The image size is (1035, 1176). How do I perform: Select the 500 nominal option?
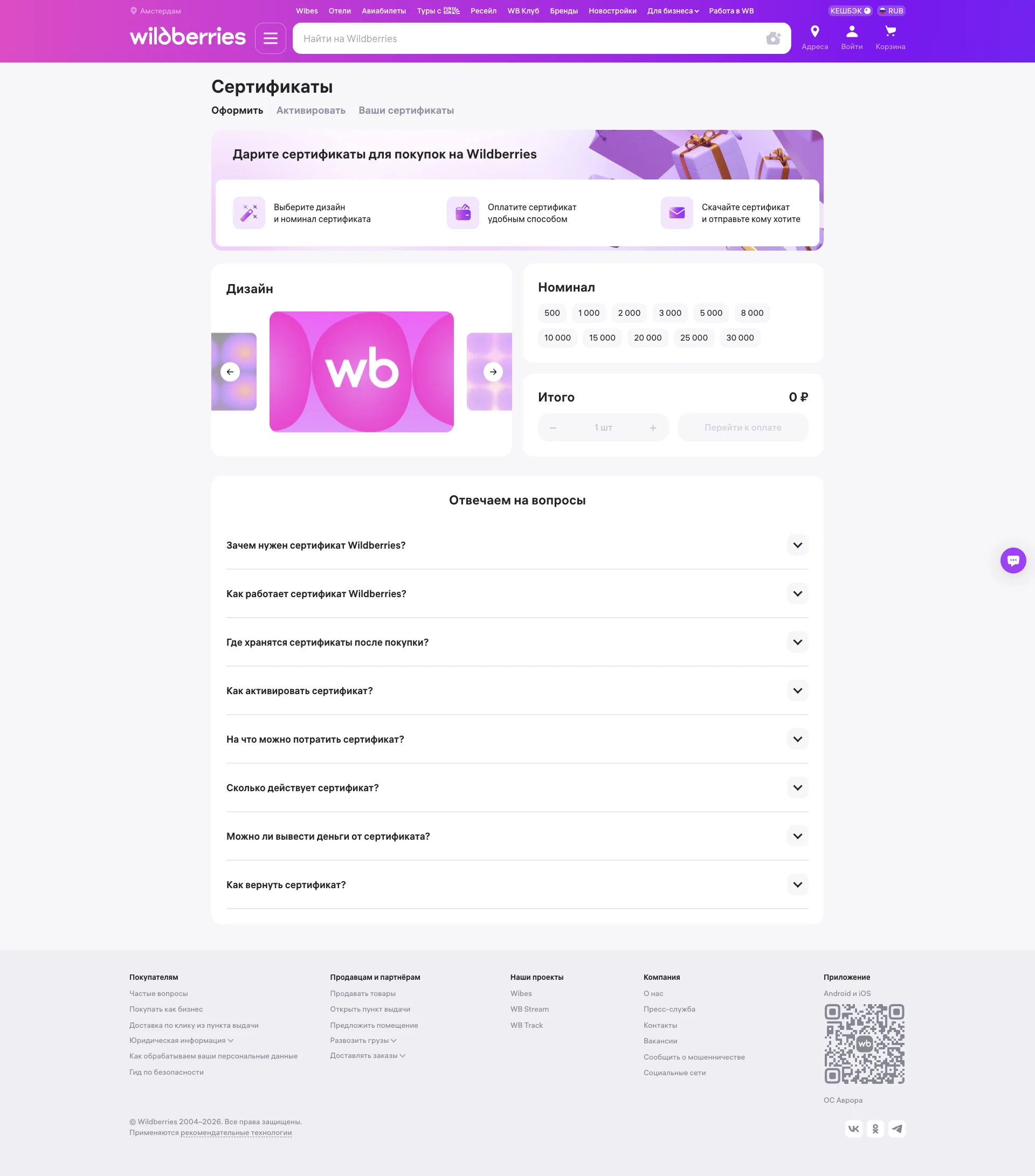pos(552,313)
